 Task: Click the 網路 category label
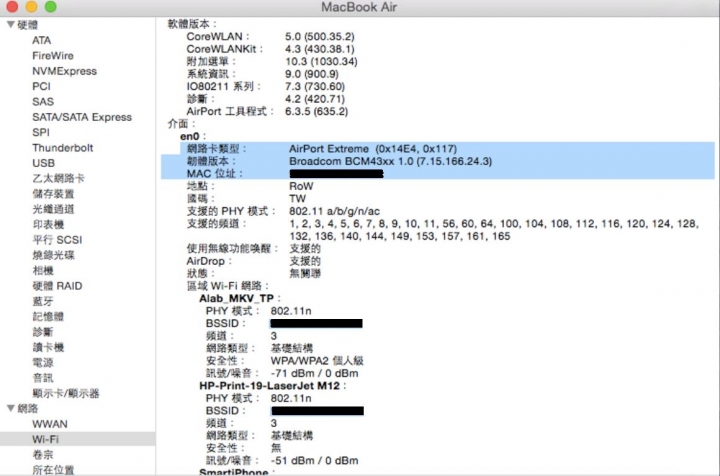pos(28,408)
